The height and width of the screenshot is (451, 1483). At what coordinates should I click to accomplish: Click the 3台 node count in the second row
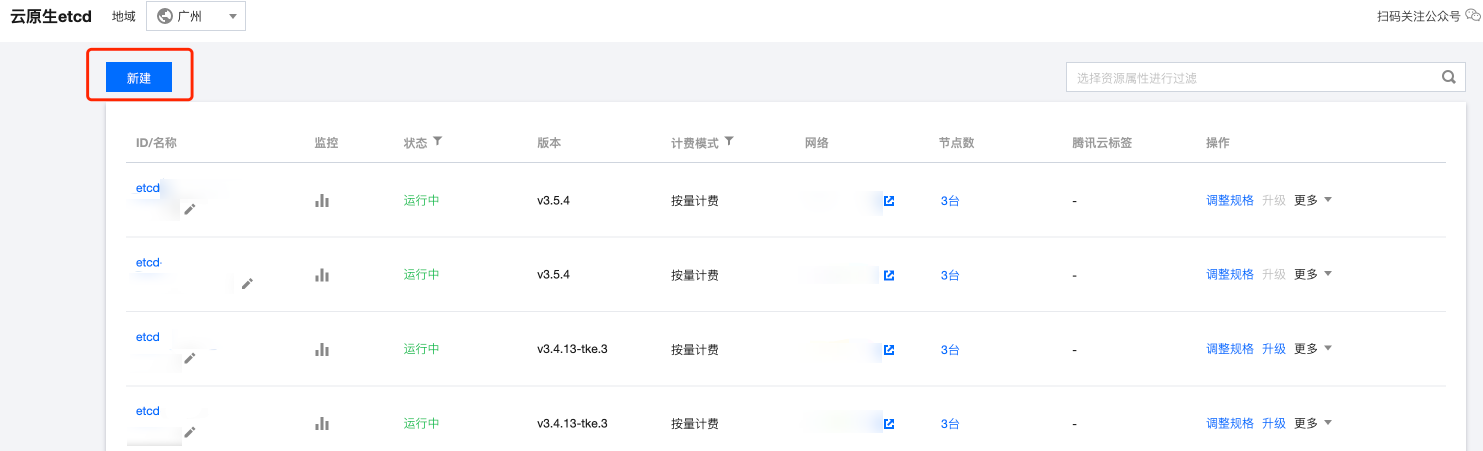click(x=950, y=275)
